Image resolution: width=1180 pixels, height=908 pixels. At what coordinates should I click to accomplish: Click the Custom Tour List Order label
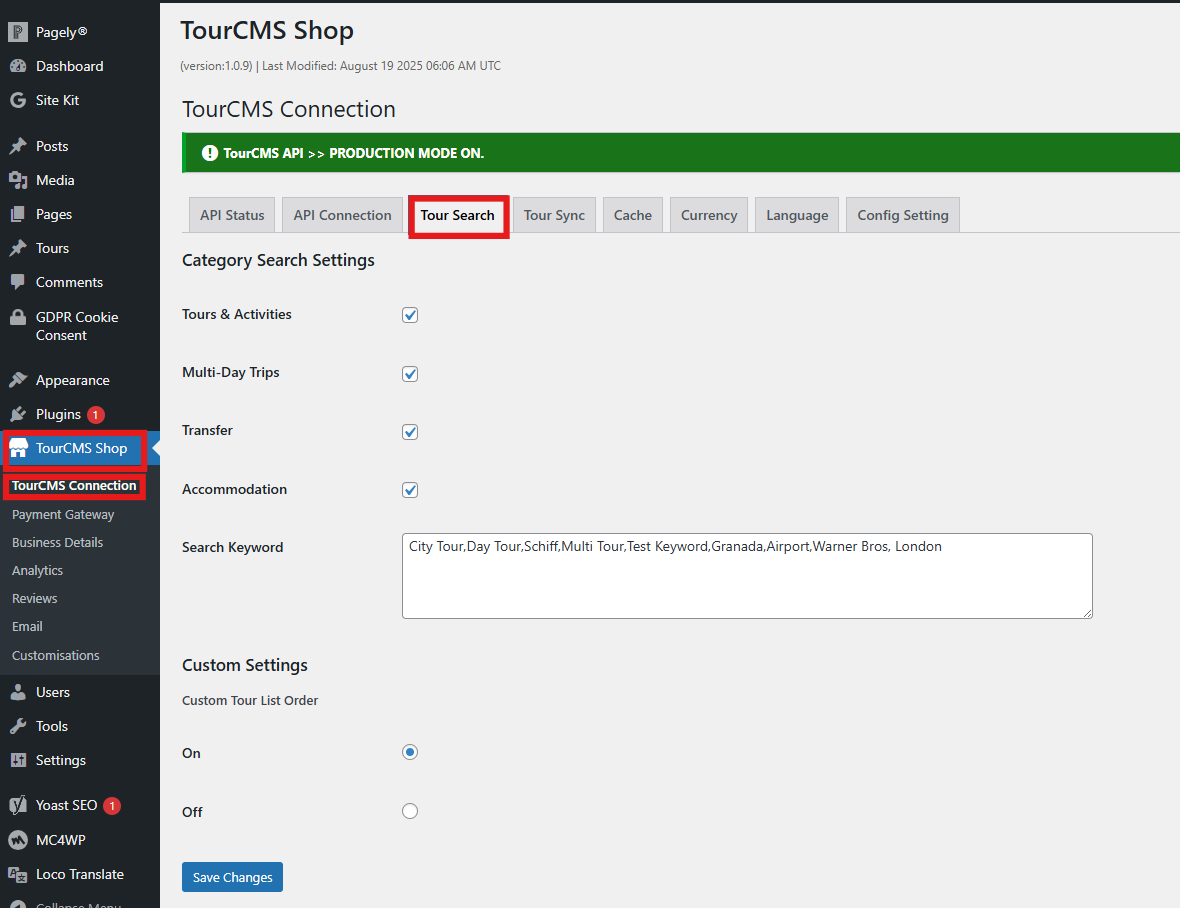click(250, 700)
